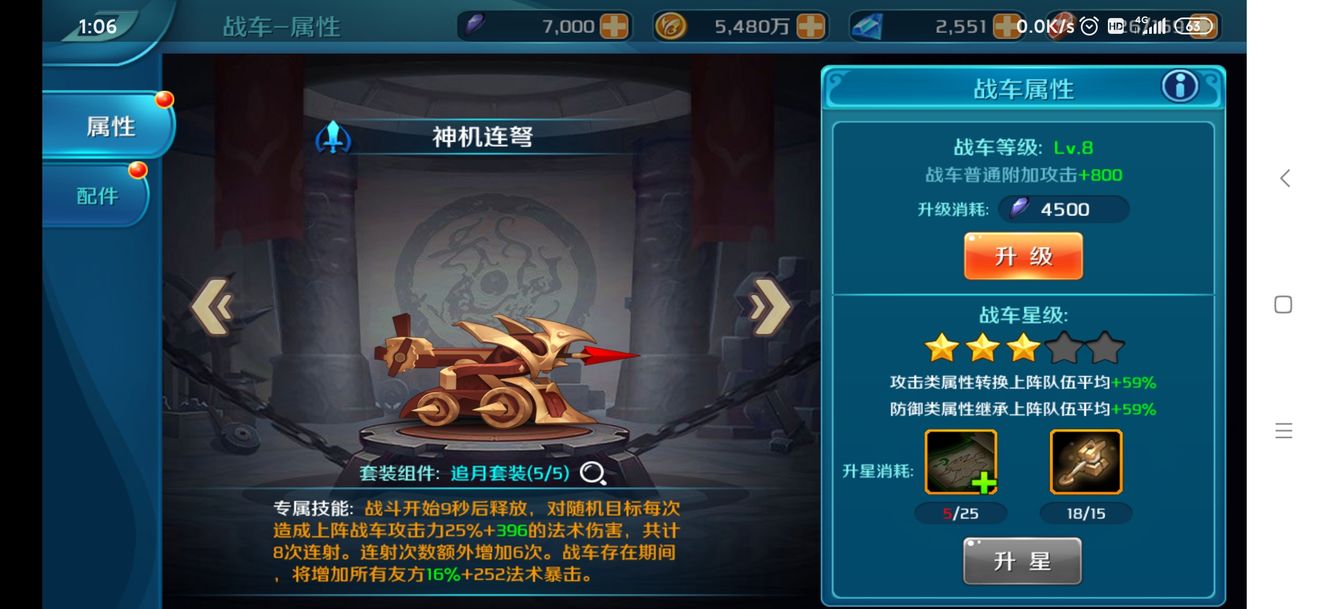Show the previous chariot with left chevron
Image resolution: width=1320 pixels, height=609 pixels.
click(x=212, y=307)
